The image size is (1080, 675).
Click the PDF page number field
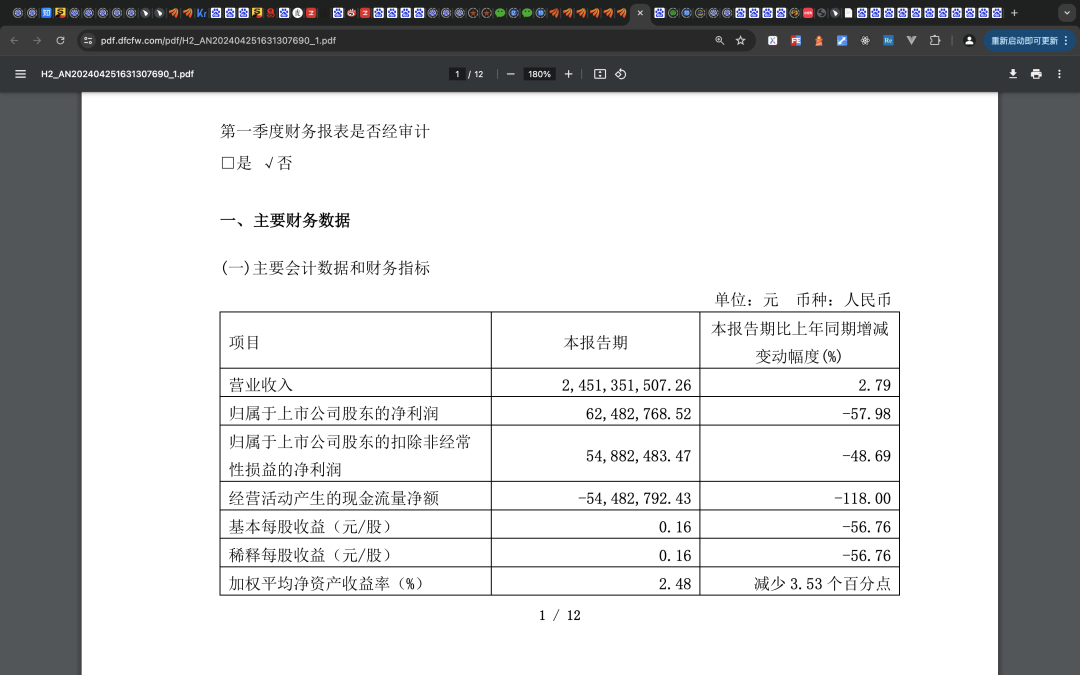[457, 74]
